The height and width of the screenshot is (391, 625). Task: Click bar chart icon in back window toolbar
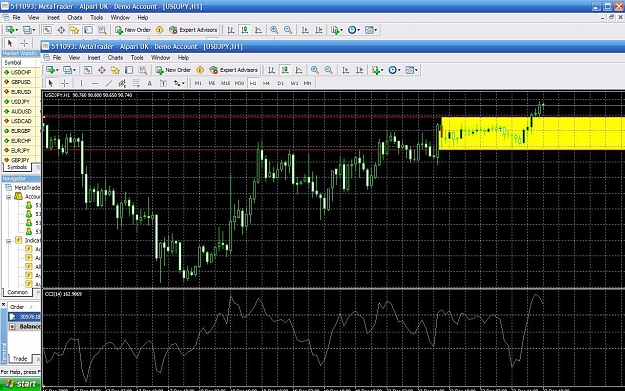231,30
